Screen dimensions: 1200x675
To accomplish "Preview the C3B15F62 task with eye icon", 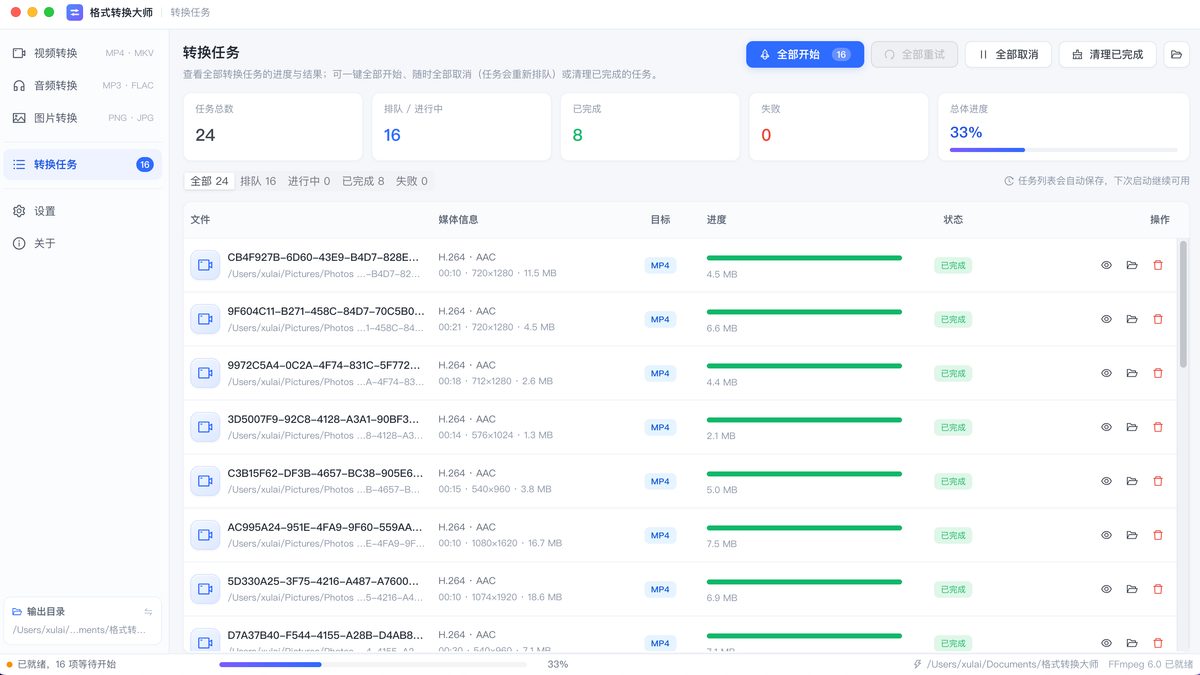I will (1106, 481).
